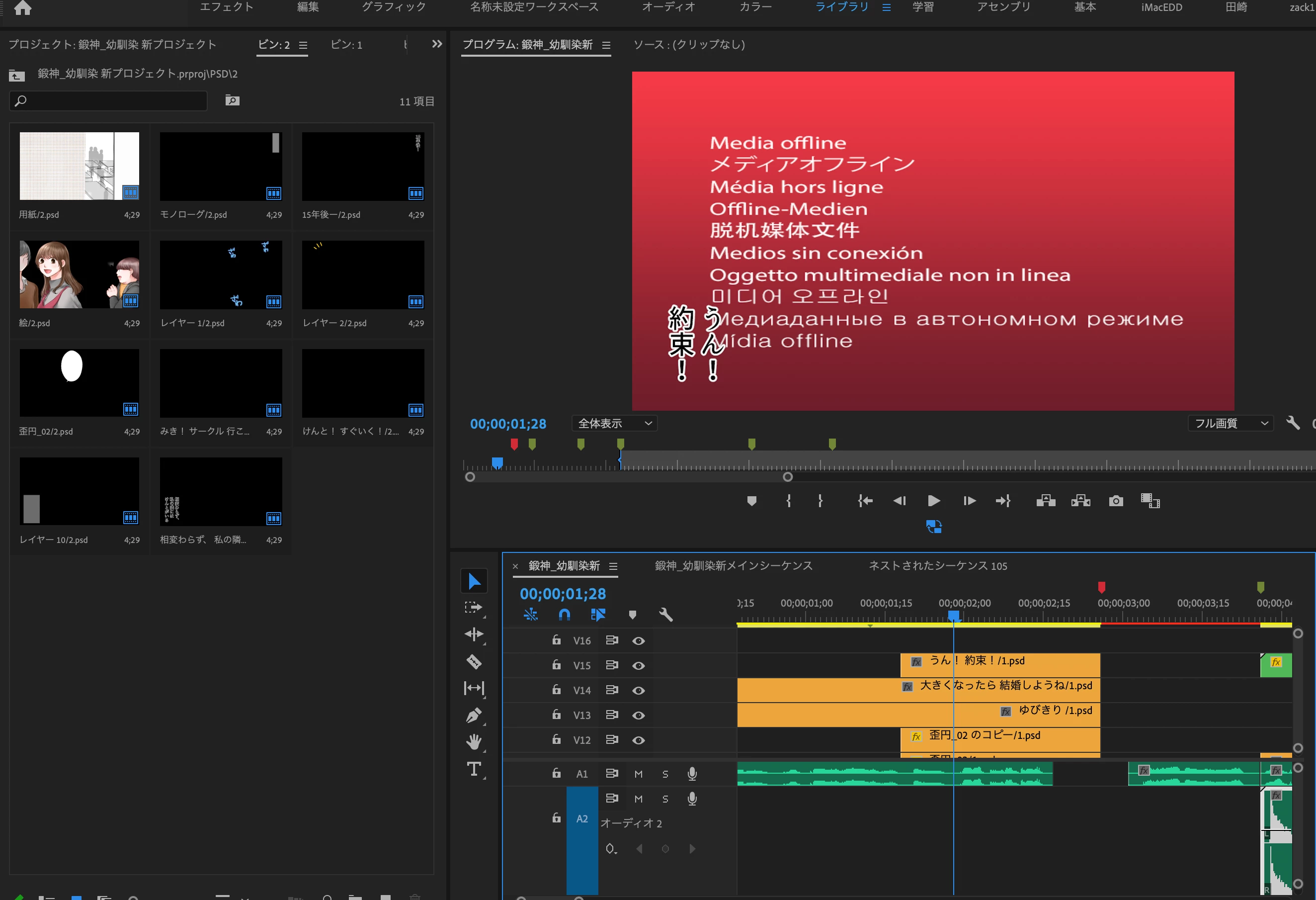Screen dimensions: 1316x900
Task: Select the Razor tool in the toolbar
Action: click(474, 661)
